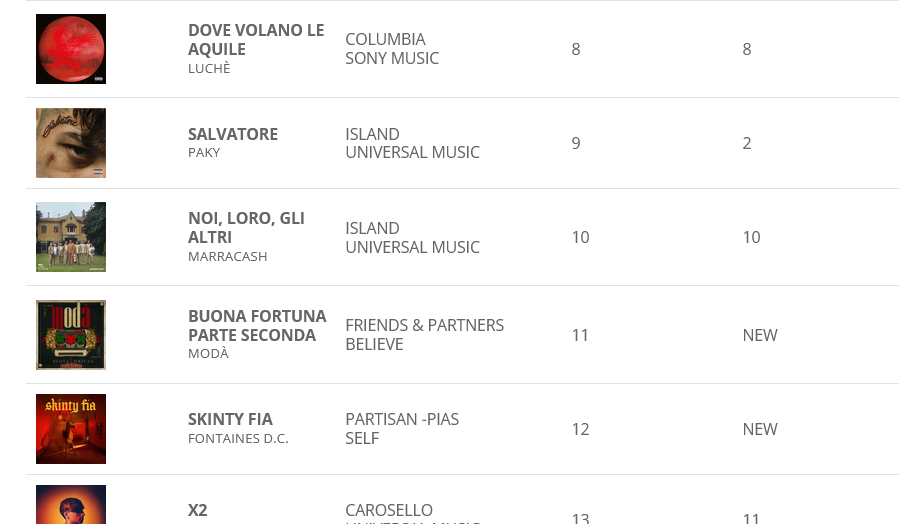Click the SALVATORE album title
This screenshot has width=899, height=524.
tap(233, 134)
